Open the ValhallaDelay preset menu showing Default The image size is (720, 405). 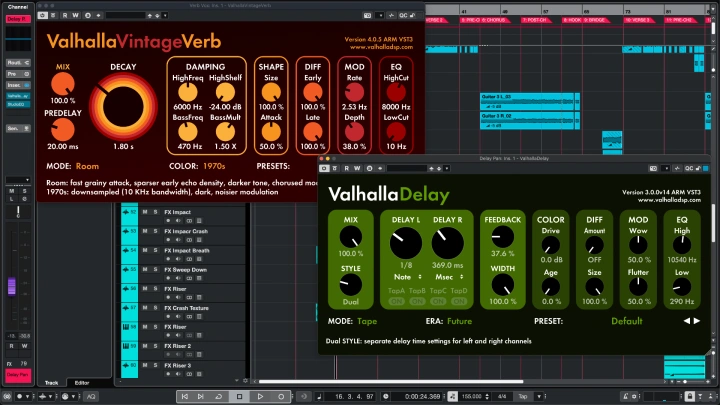point(626,321)
